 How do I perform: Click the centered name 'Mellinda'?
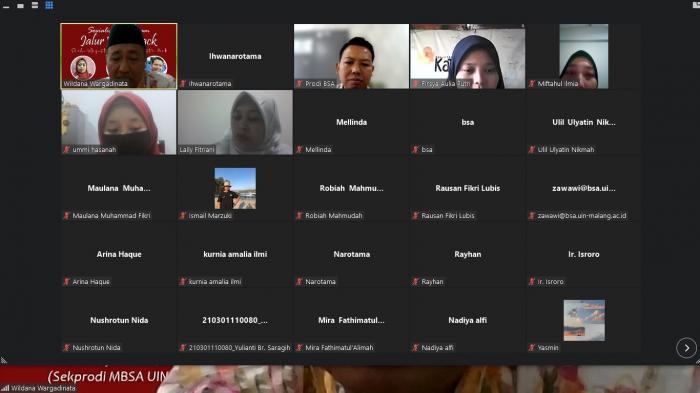point(351,122)
